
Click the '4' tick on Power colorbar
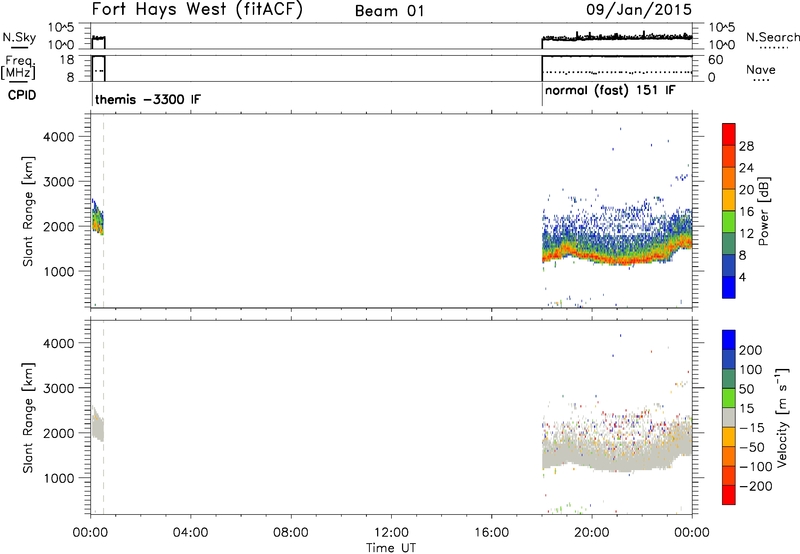click(x=742, y=277)
